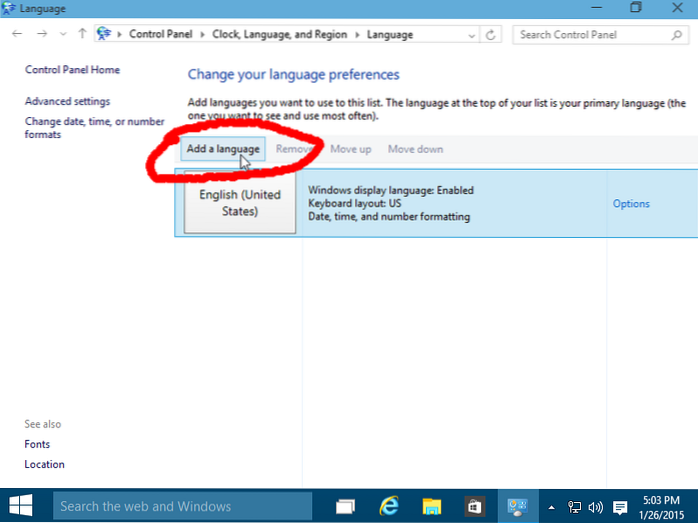Show hidden system tray icons

pyautogui.click(x=551, y=506)
